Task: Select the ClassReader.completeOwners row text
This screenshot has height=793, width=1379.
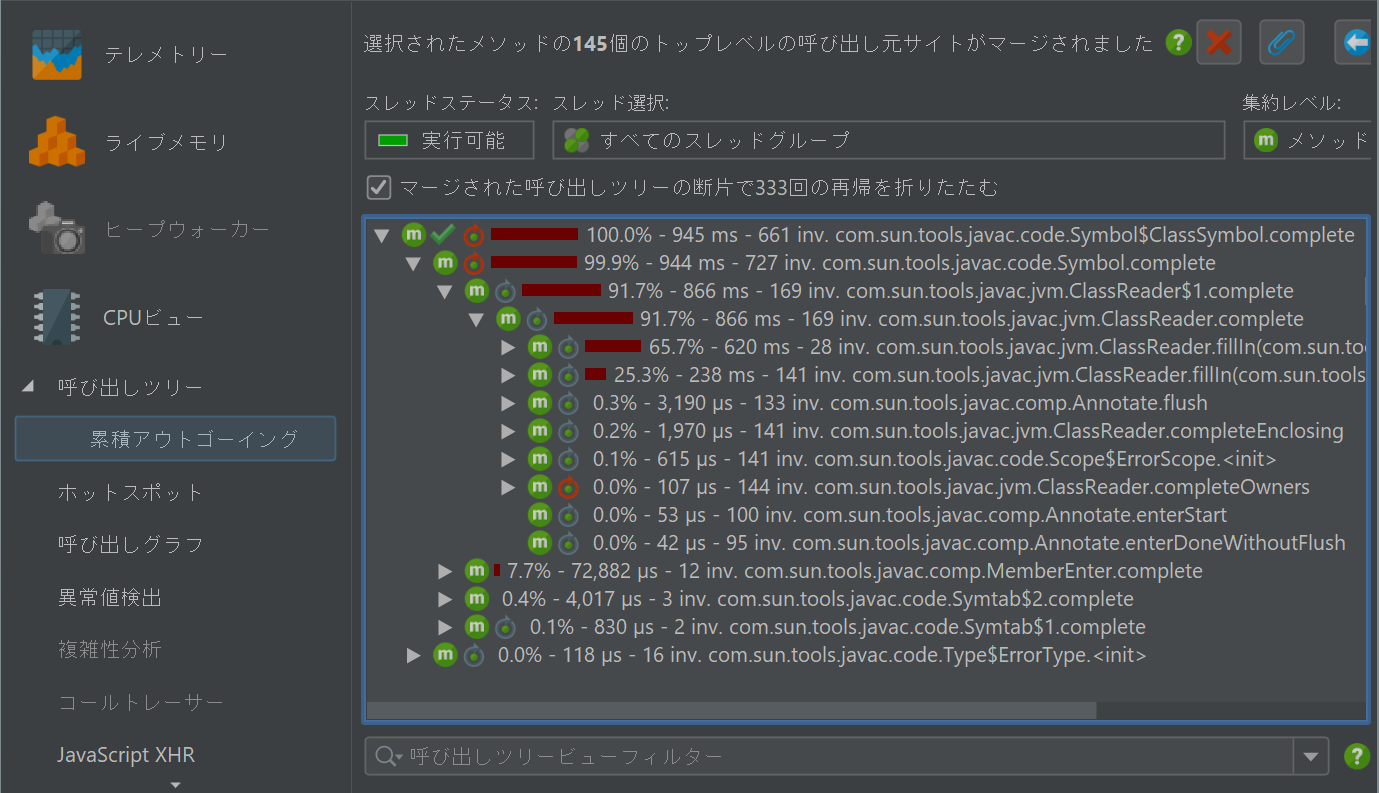Action: [x=951, y=487]
